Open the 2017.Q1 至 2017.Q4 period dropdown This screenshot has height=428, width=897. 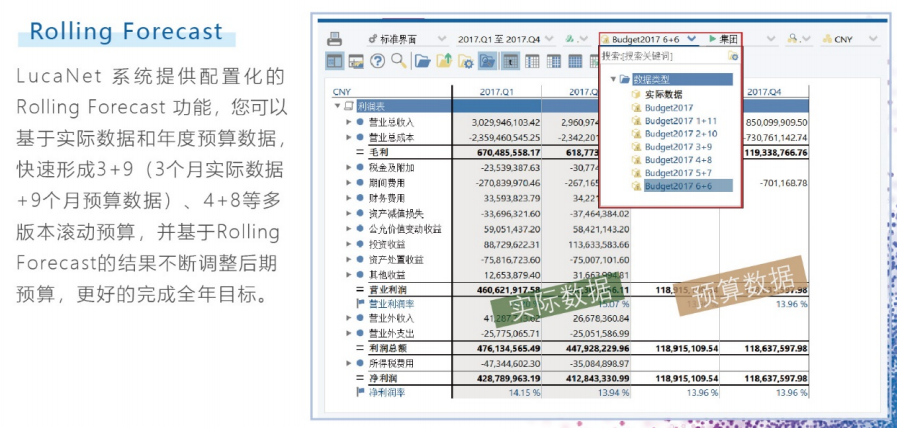click(x=500, y=39)
